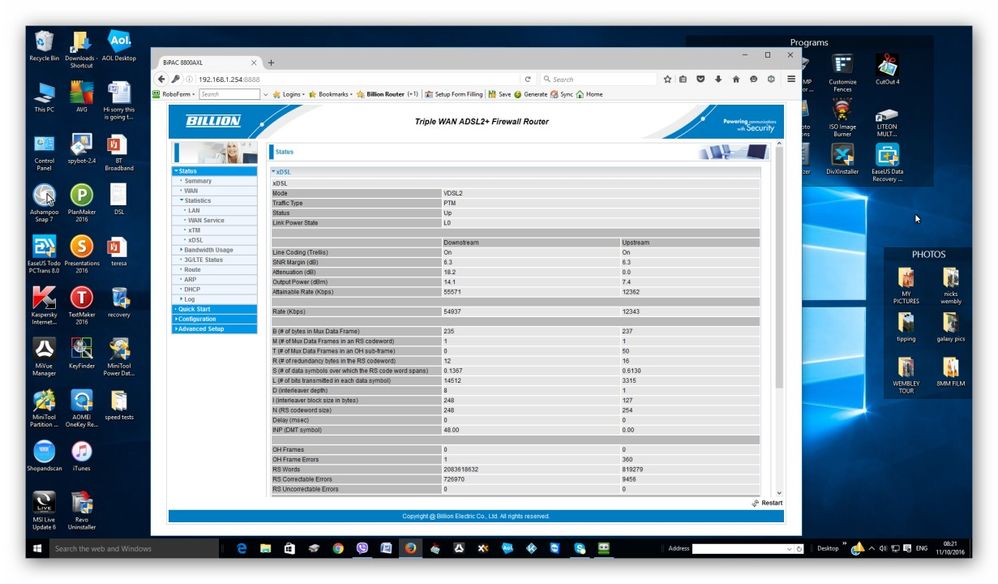
Task: Open the RoboForm toolbar dropdown
Action: pos(174,94)
